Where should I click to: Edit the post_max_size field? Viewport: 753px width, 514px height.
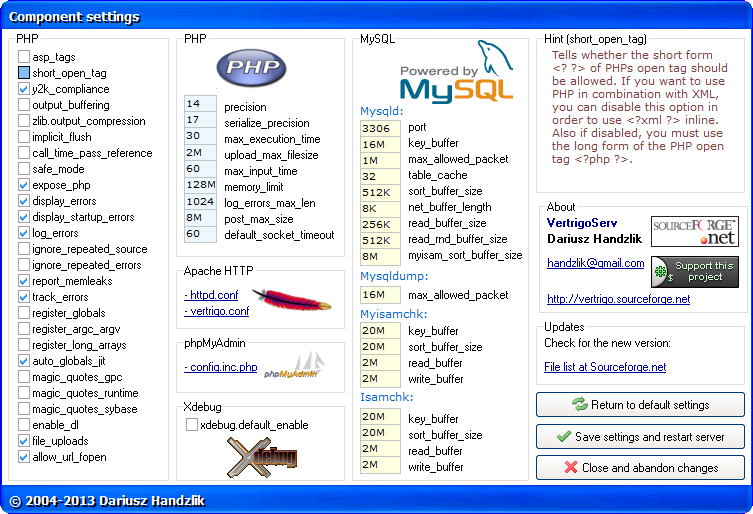pos(200,218)
